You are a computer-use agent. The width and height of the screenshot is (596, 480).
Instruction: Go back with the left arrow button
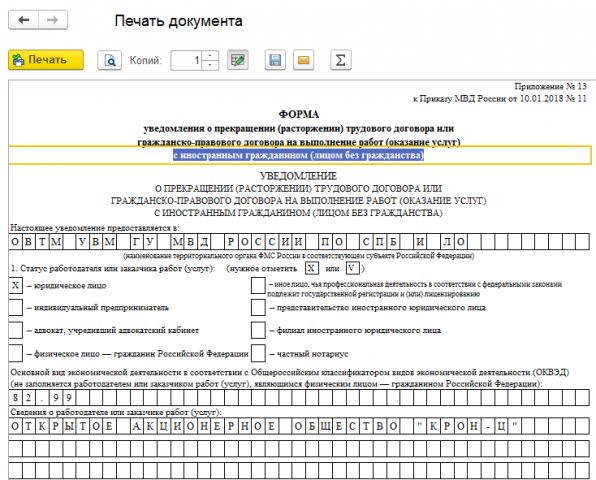click(24, 20)
